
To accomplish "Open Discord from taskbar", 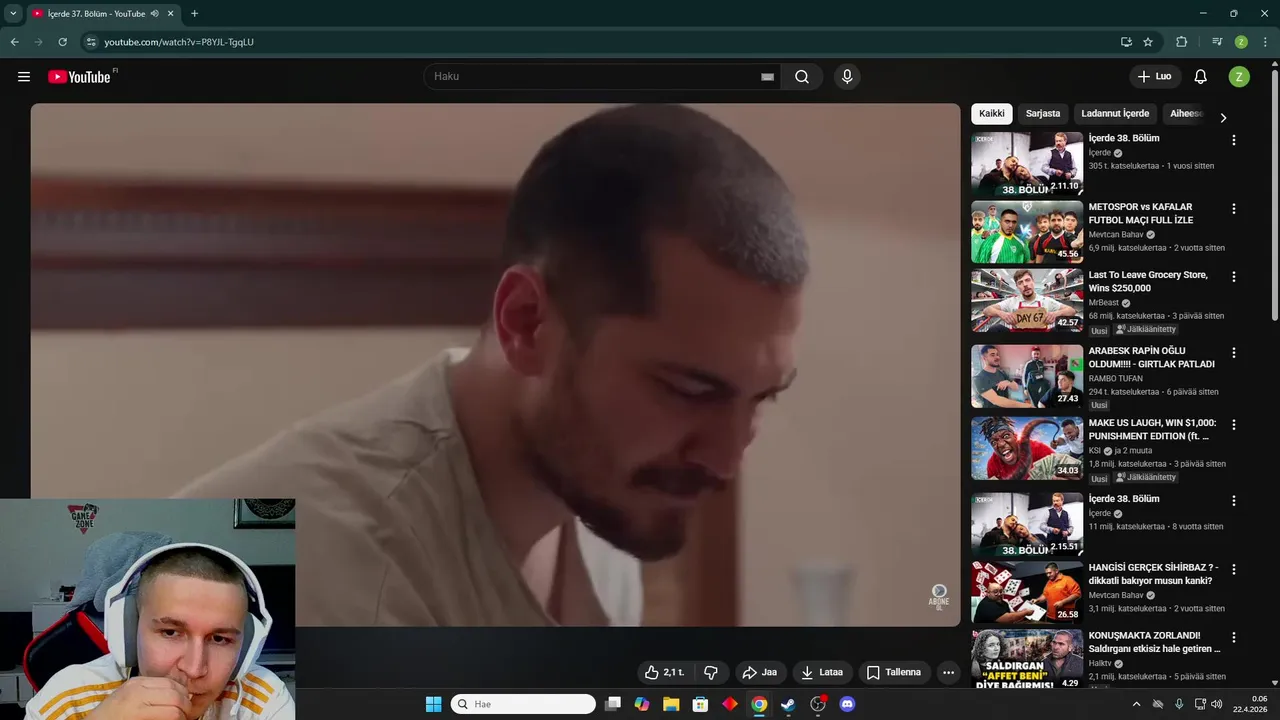I will (x=848, y=704).
